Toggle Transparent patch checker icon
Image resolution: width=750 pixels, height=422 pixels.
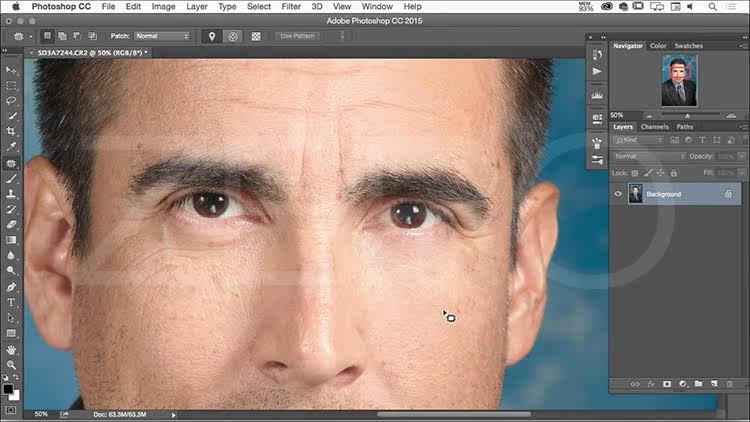point(256,36)
